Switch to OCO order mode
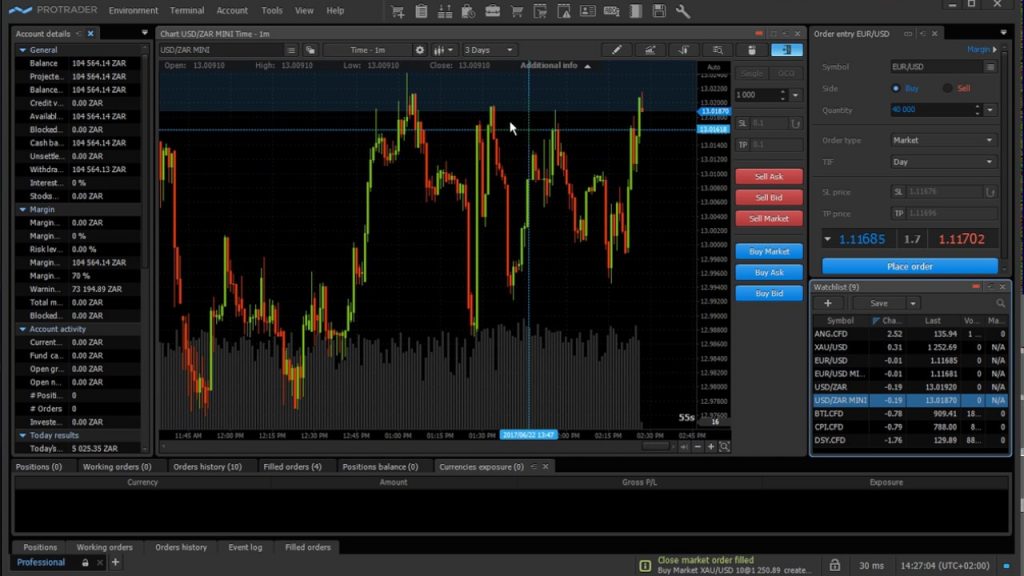The image size is (1024, 576). click(x=786, y=73)
